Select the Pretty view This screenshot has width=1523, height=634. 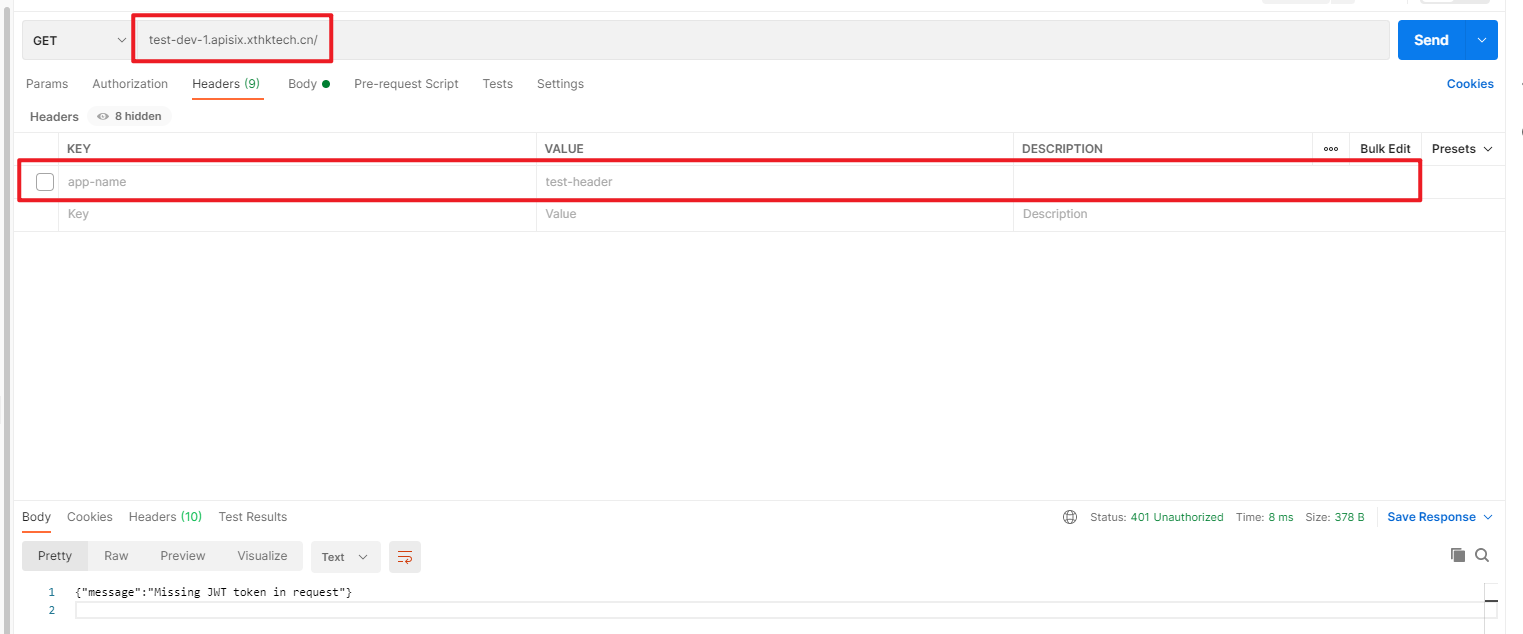pyautogui.click(x=55, y=556)
